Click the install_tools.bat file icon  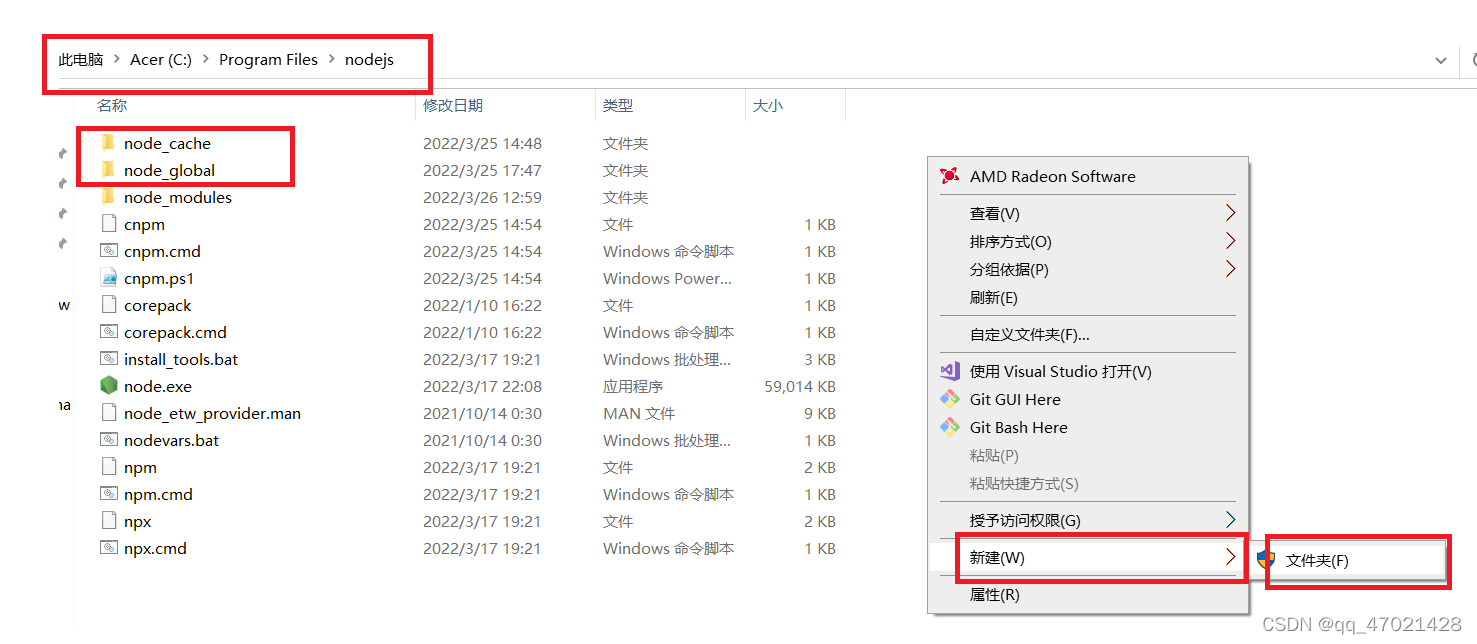coord(108,359)
